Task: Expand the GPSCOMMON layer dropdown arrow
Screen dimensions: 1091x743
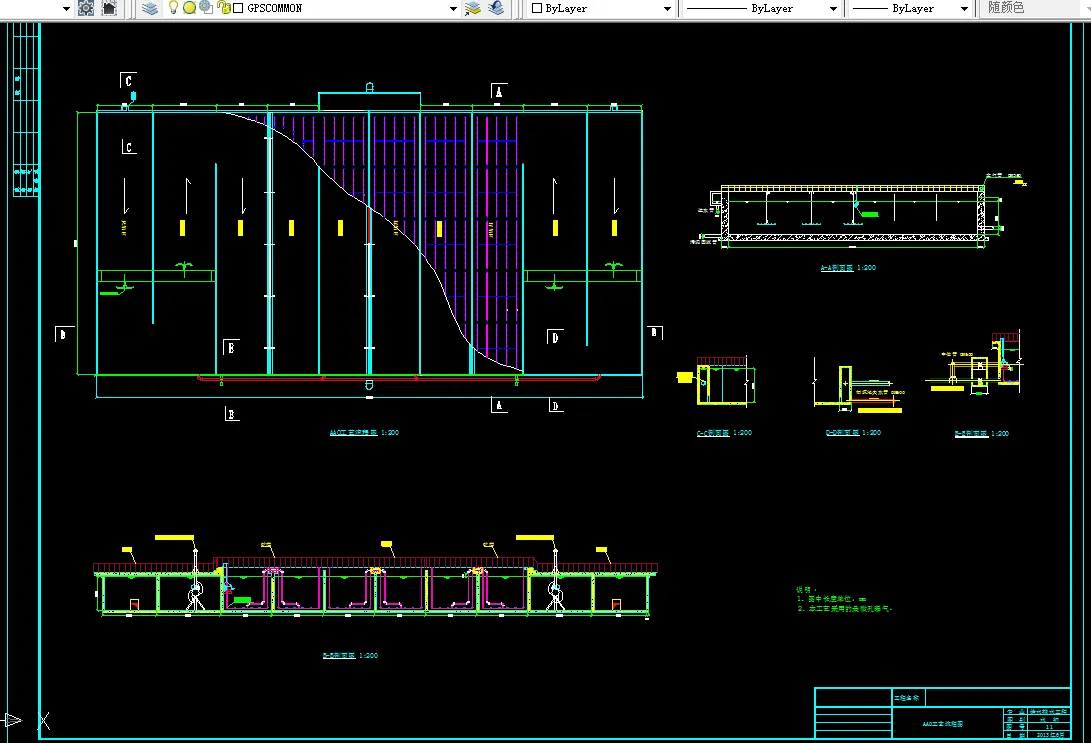Action: (x=454, y=9)
